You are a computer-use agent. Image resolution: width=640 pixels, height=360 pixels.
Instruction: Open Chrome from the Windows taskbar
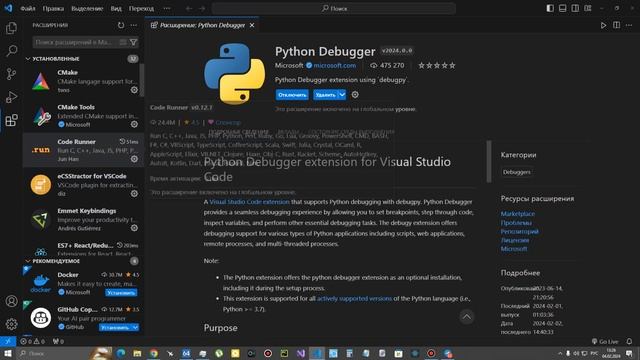[x=153, y=353]
